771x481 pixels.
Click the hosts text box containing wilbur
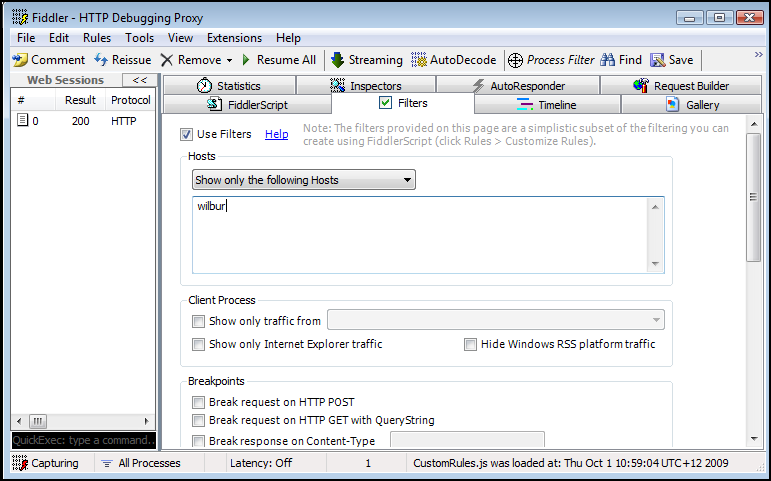point(420,235)
